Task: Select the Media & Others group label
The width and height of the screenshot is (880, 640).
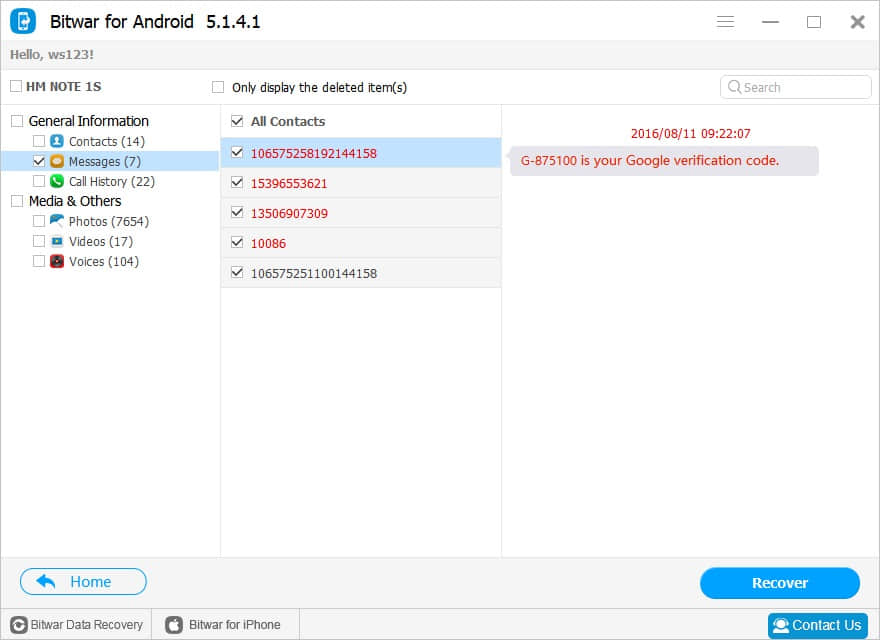Action: coord(75,201)
